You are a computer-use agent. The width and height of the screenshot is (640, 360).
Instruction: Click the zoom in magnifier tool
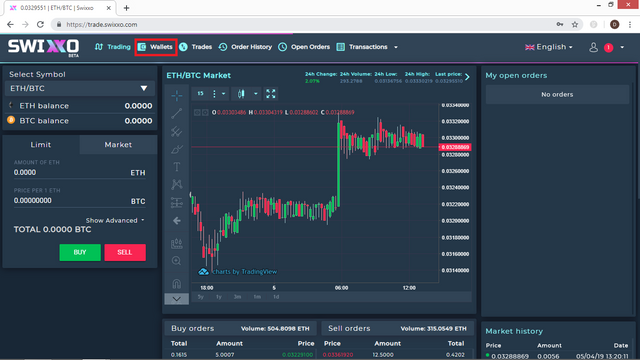tap(177, 261)
